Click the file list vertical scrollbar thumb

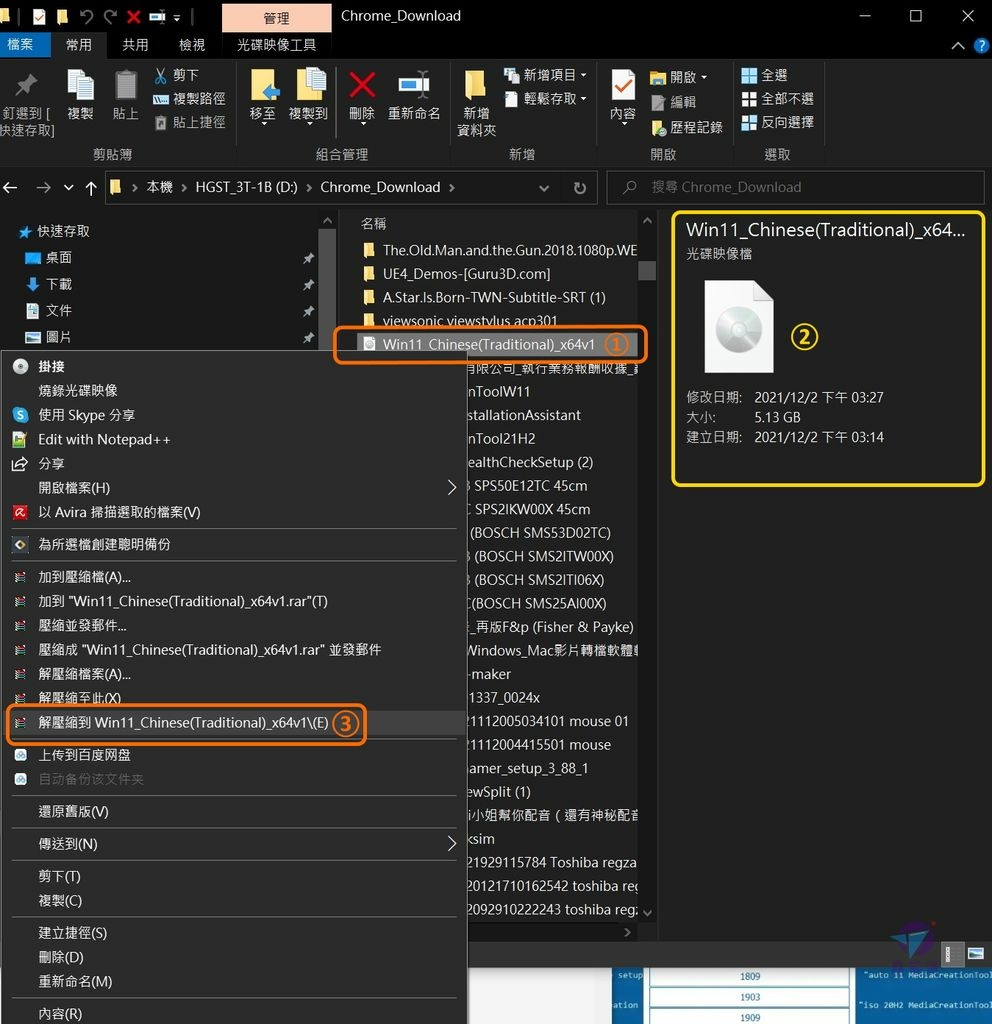(647, 270)
